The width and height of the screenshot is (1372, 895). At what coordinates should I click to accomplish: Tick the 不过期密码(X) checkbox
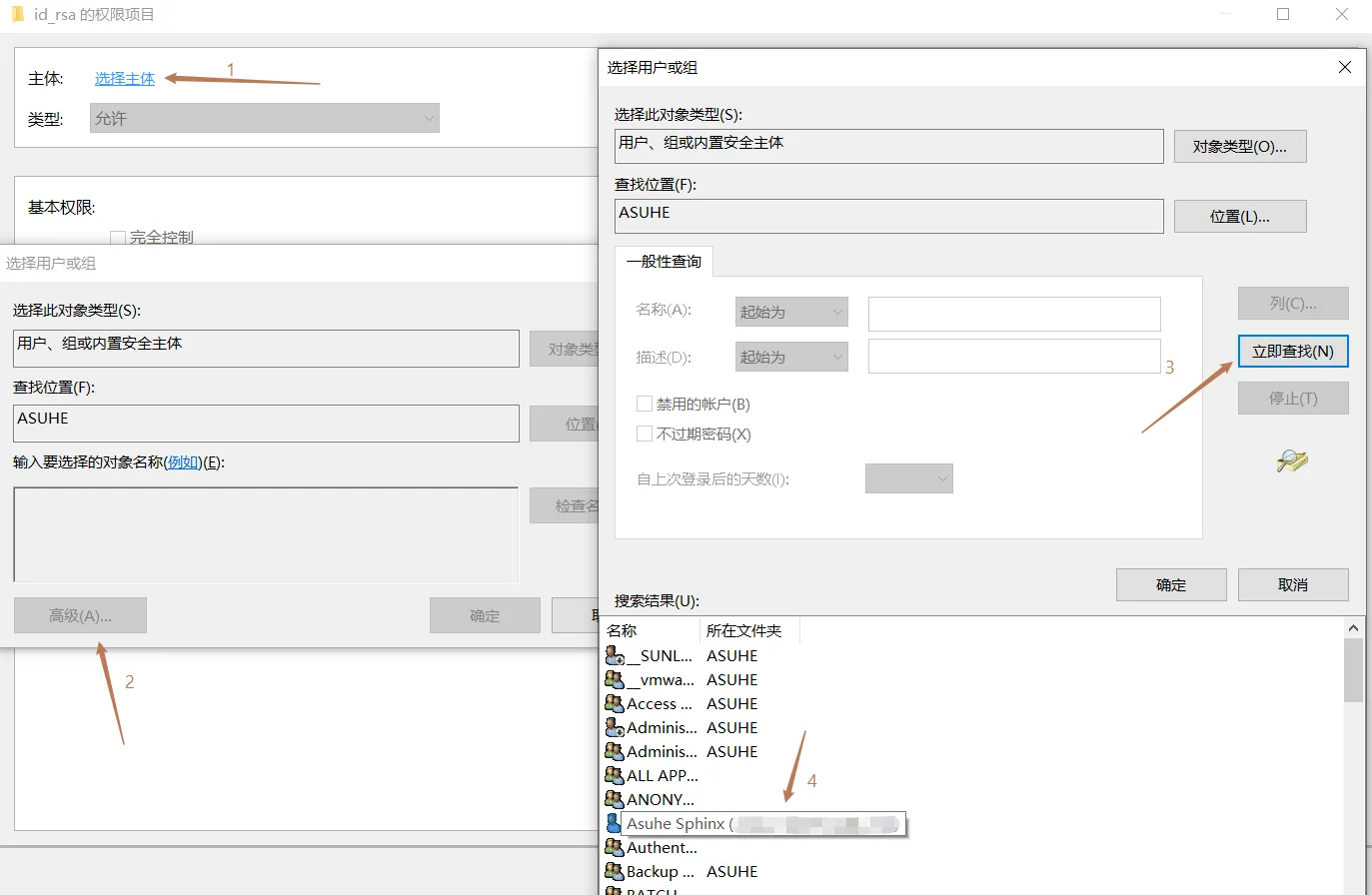pos(645,434)
